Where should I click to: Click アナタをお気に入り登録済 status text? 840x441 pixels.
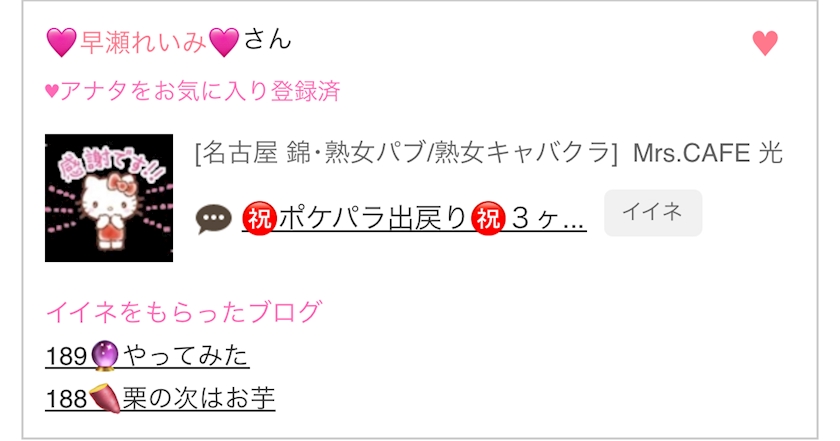[200, 91]
